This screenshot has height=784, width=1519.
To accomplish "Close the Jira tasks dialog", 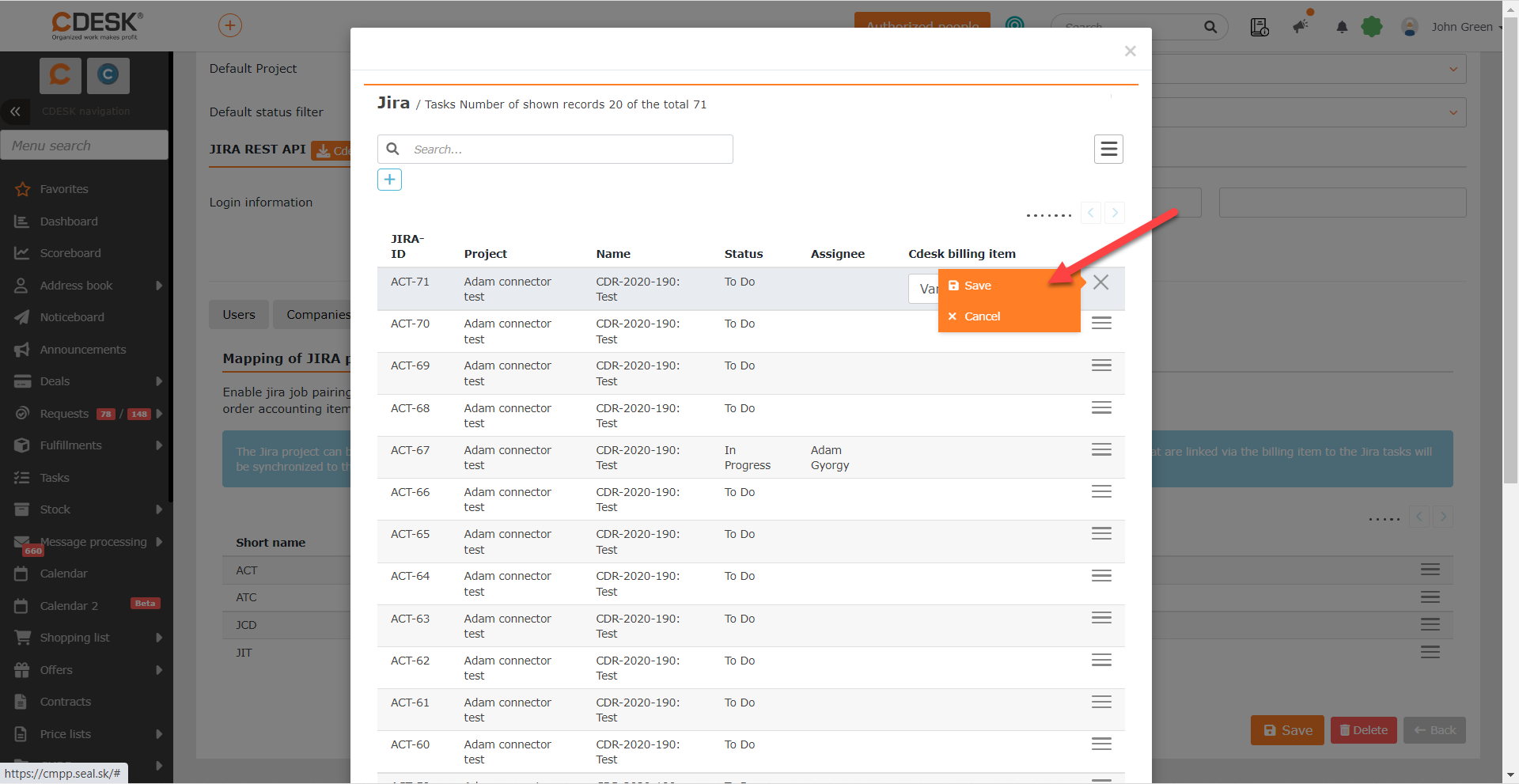I will coord(1130,51).
